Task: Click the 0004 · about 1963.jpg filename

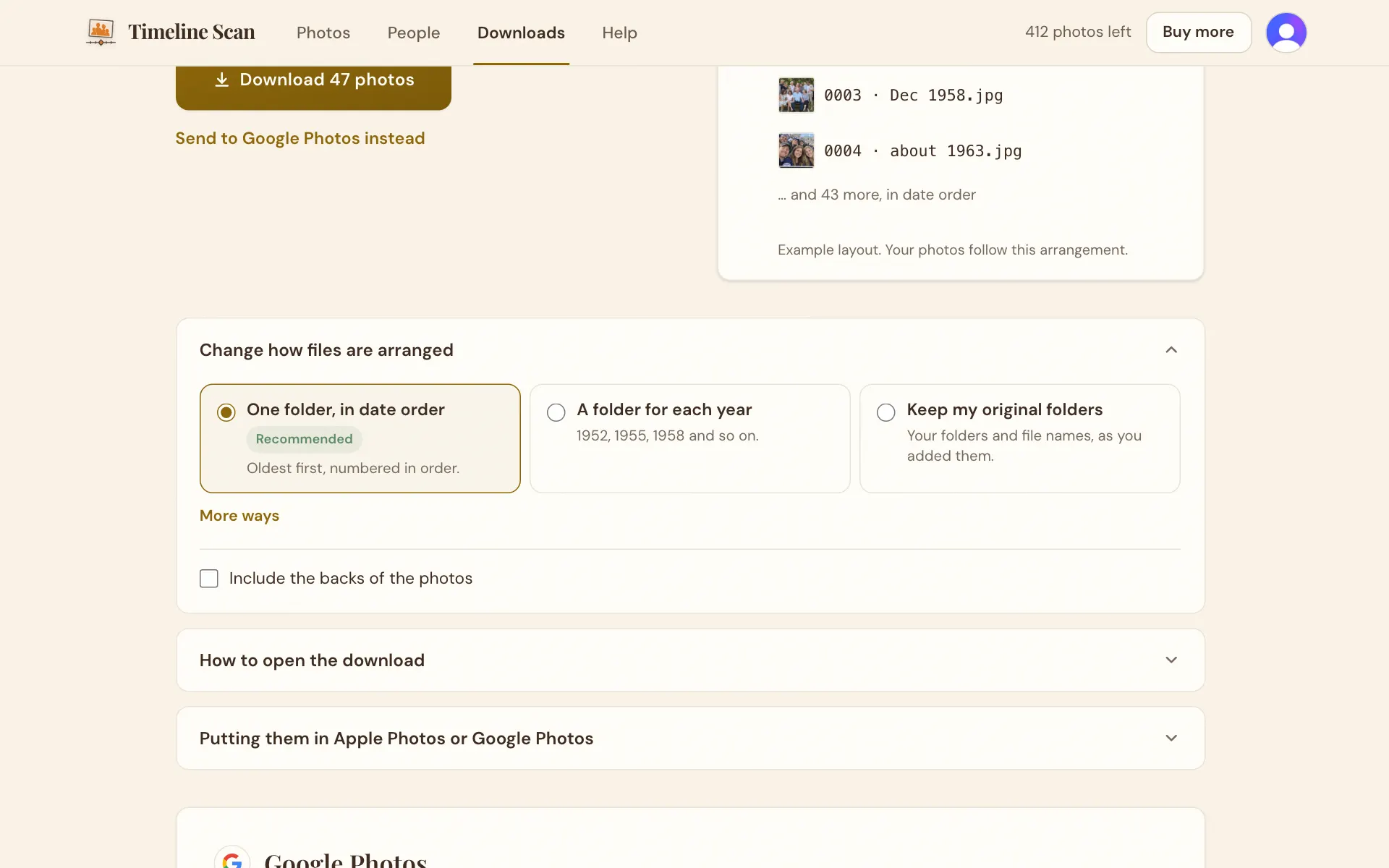Action: (922, 151)
